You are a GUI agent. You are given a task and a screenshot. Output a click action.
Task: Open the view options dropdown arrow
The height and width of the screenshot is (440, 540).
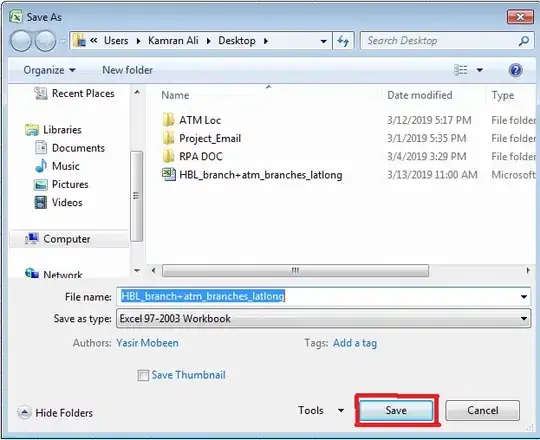tap(479, 70)
